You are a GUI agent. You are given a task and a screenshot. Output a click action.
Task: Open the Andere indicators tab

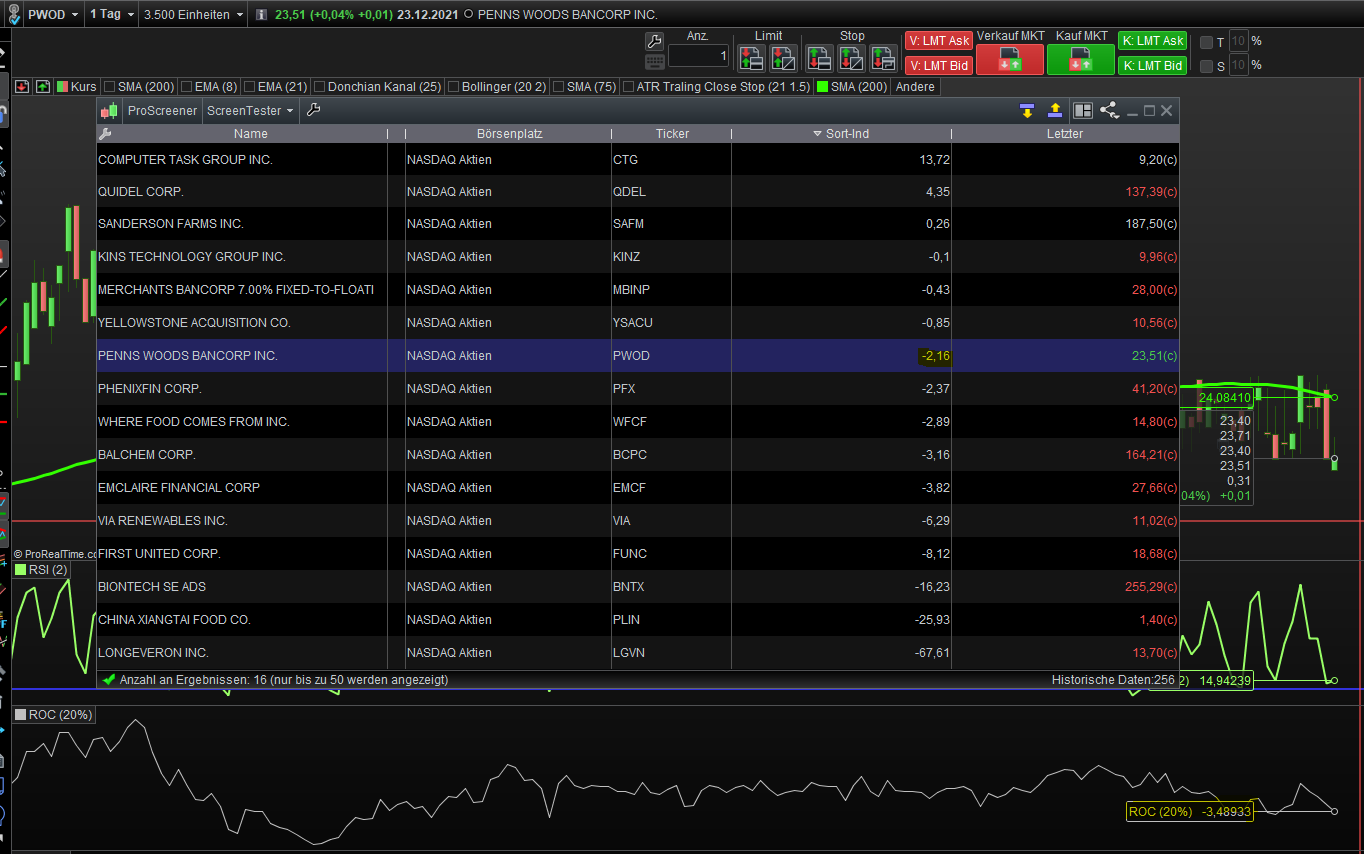coord(915,87)
